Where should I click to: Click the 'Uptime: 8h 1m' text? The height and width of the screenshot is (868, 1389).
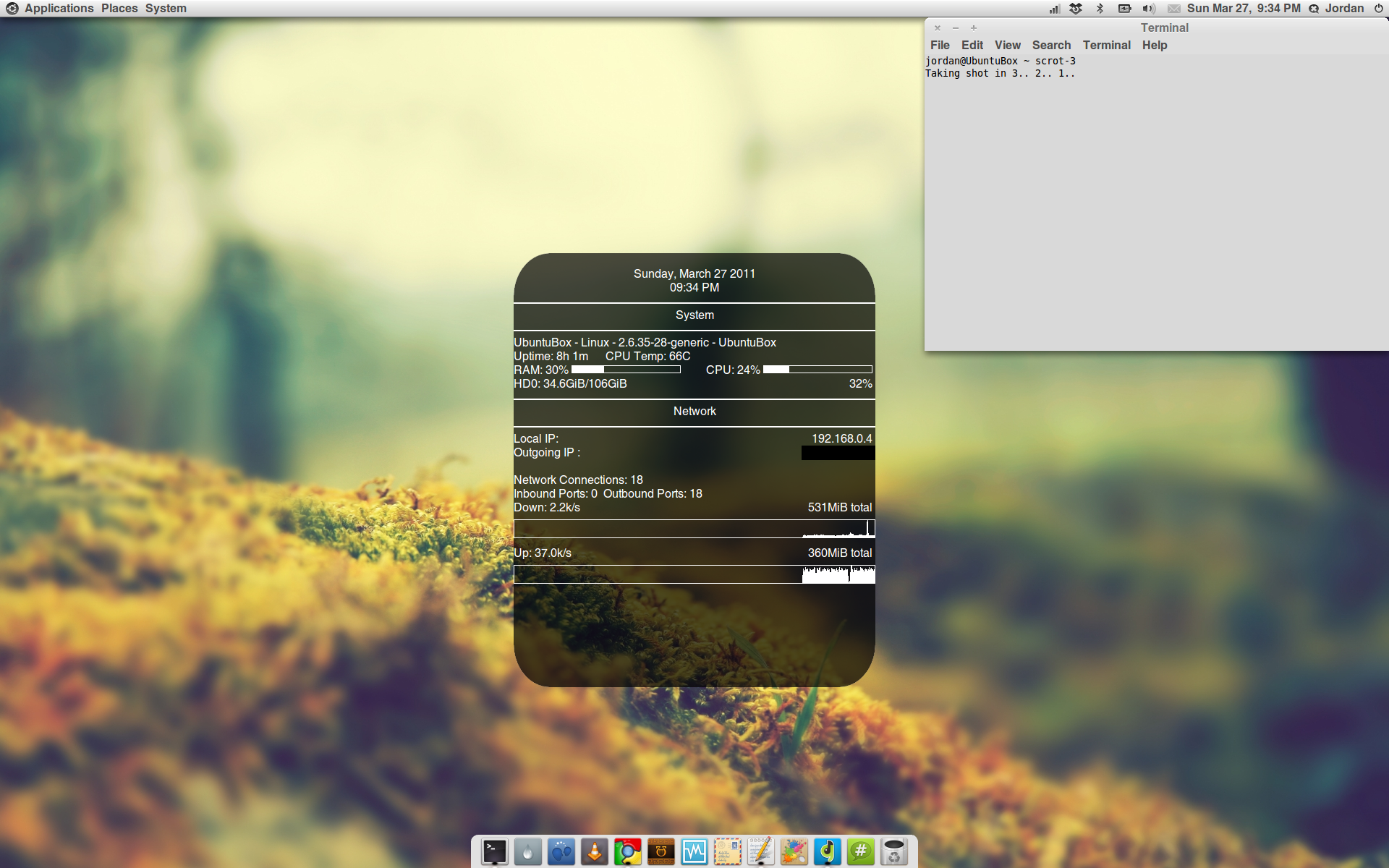551,356
